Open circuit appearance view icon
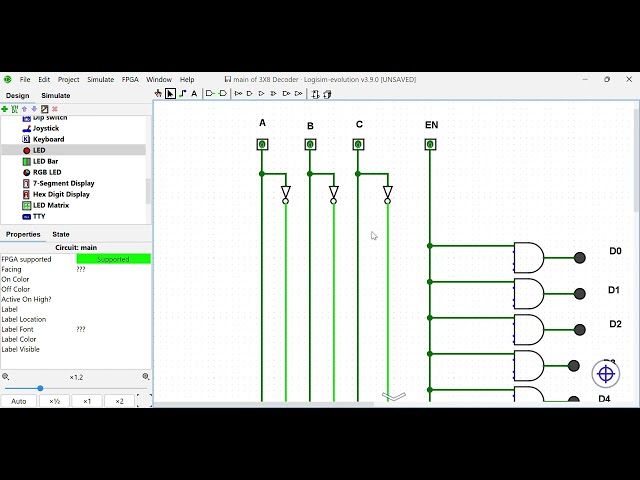This screenshot has width=640, height=480. (327, 94)
